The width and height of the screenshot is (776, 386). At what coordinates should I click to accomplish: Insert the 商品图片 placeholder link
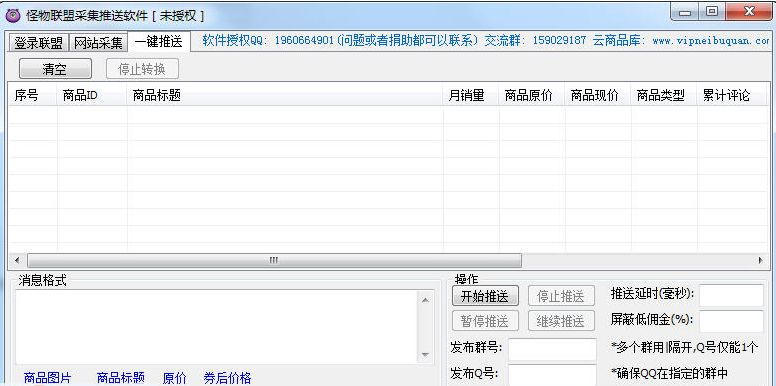point(48,379)
